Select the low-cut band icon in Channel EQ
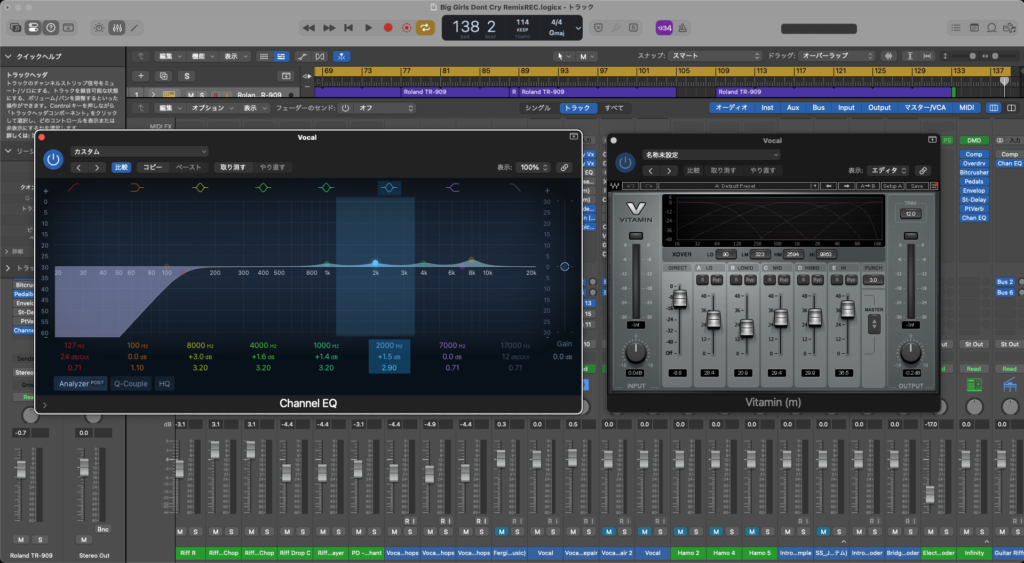The image size is (1024, 563). coord(74,188)
